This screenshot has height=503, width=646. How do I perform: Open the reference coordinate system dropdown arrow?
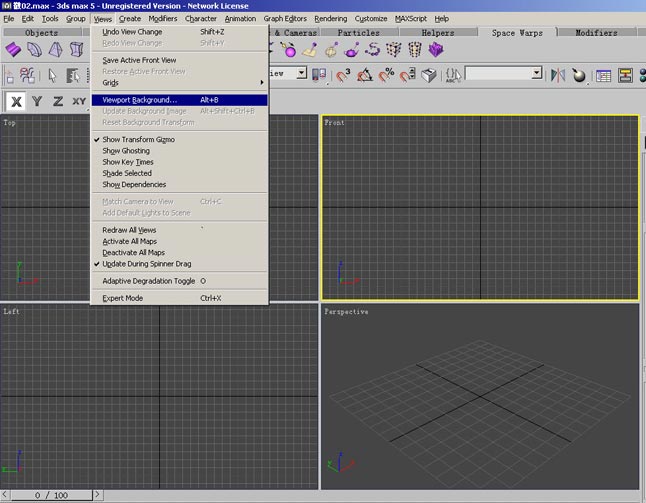(302, 73)
